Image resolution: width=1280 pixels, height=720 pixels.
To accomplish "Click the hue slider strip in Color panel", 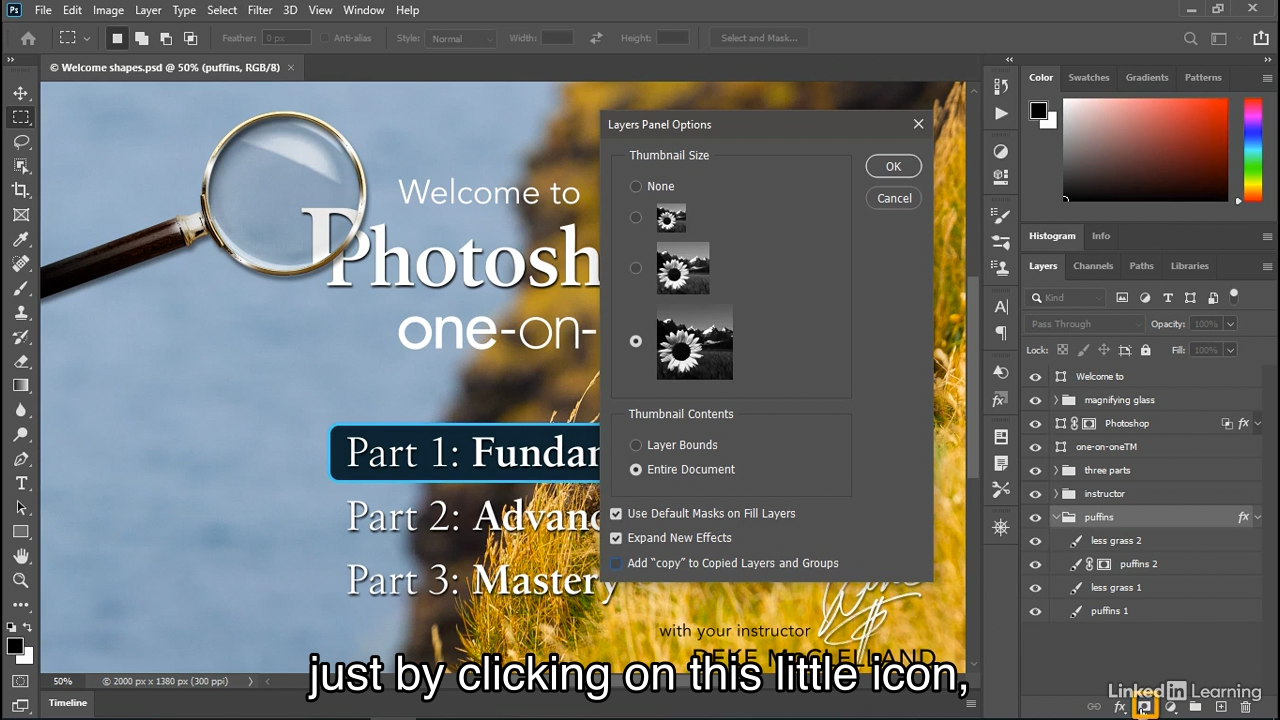I will [x=1252, y=149].
